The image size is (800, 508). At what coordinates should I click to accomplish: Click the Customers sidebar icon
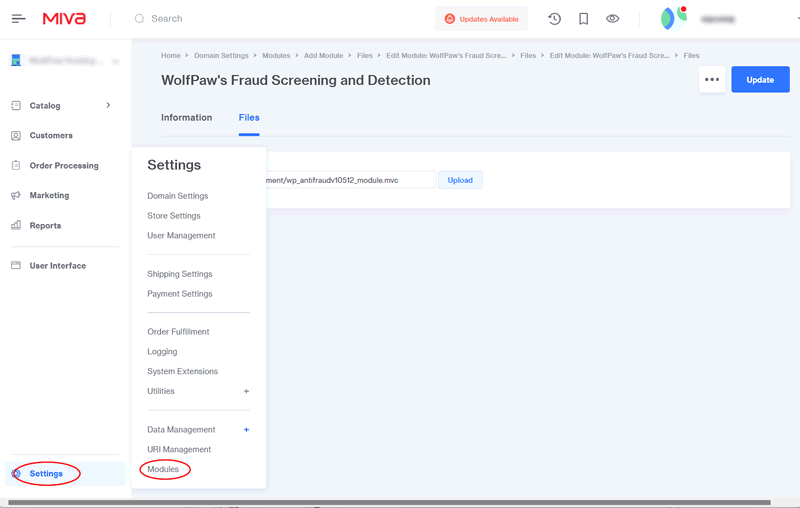(16, 136)
